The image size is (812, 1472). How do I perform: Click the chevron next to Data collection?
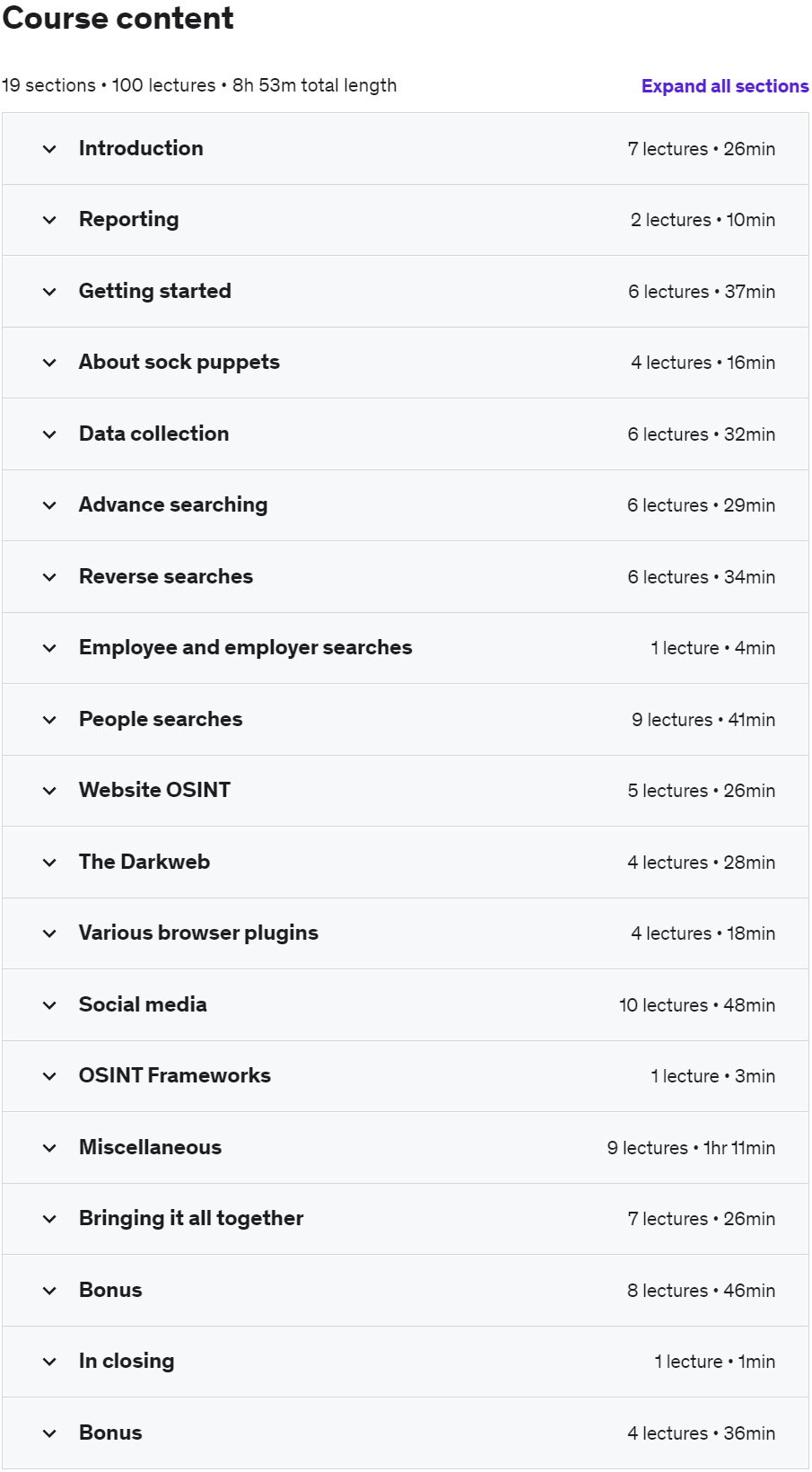pyautogui.click(x=49, y=434)
